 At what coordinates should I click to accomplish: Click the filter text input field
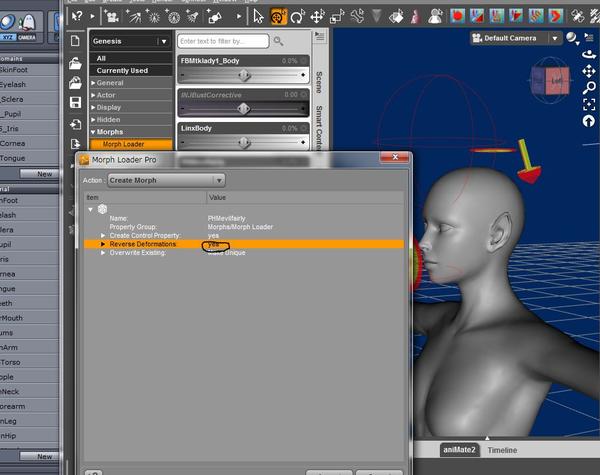point(223,41)
